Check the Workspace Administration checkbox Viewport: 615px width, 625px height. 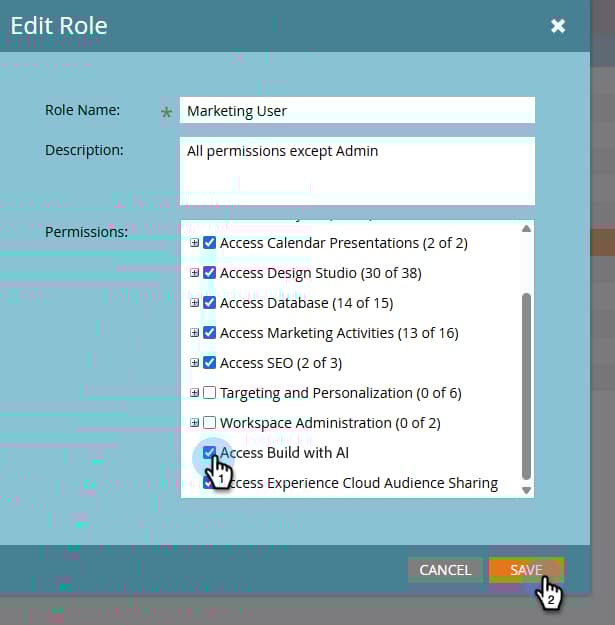point(210,423)
